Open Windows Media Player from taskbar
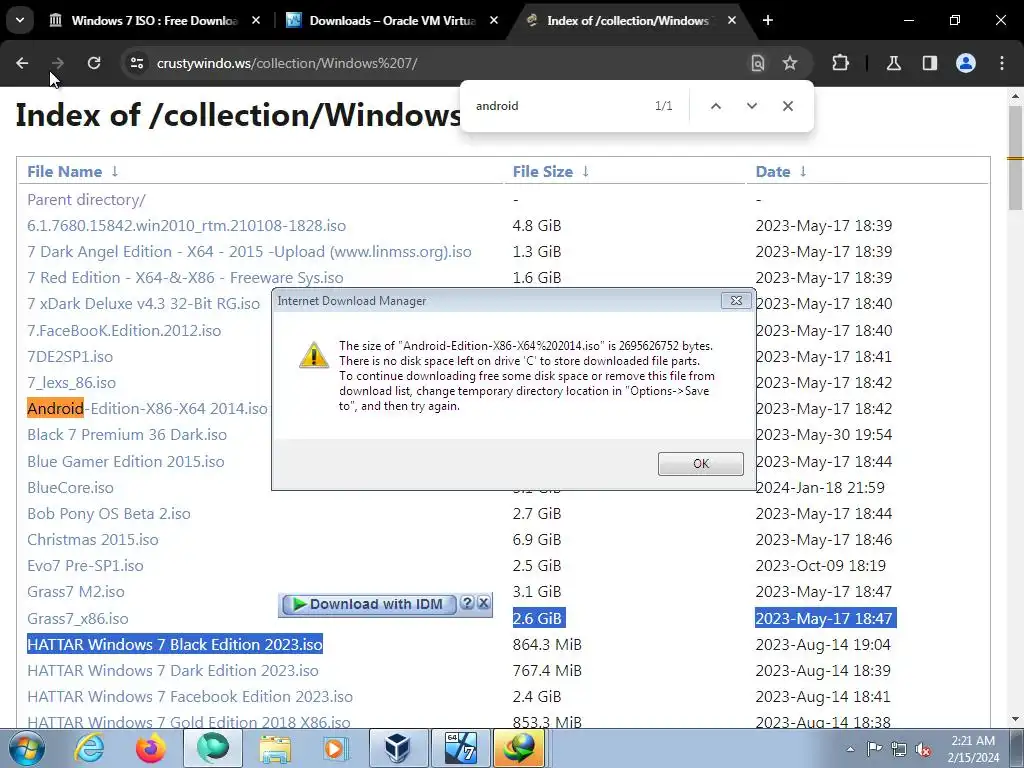 pyautogui.click(x=336, y=748)
